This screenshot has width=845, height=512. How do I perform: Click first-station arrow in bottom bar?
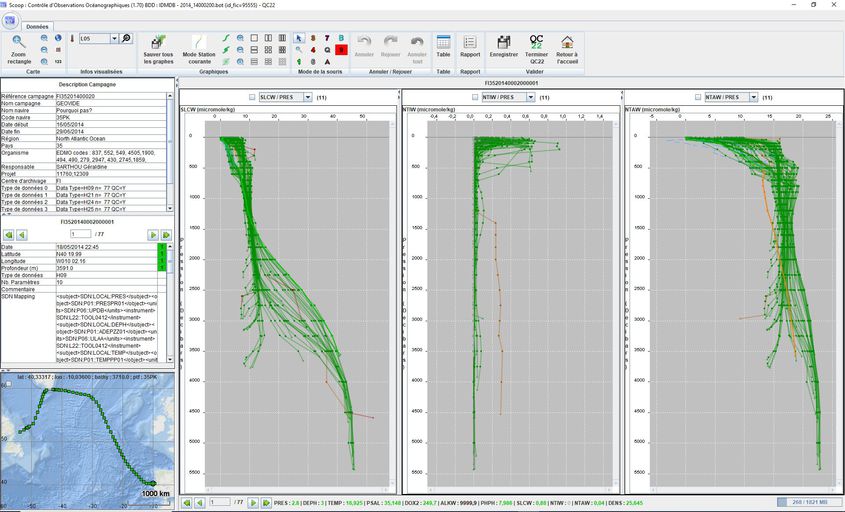click(x=186, y=503)
